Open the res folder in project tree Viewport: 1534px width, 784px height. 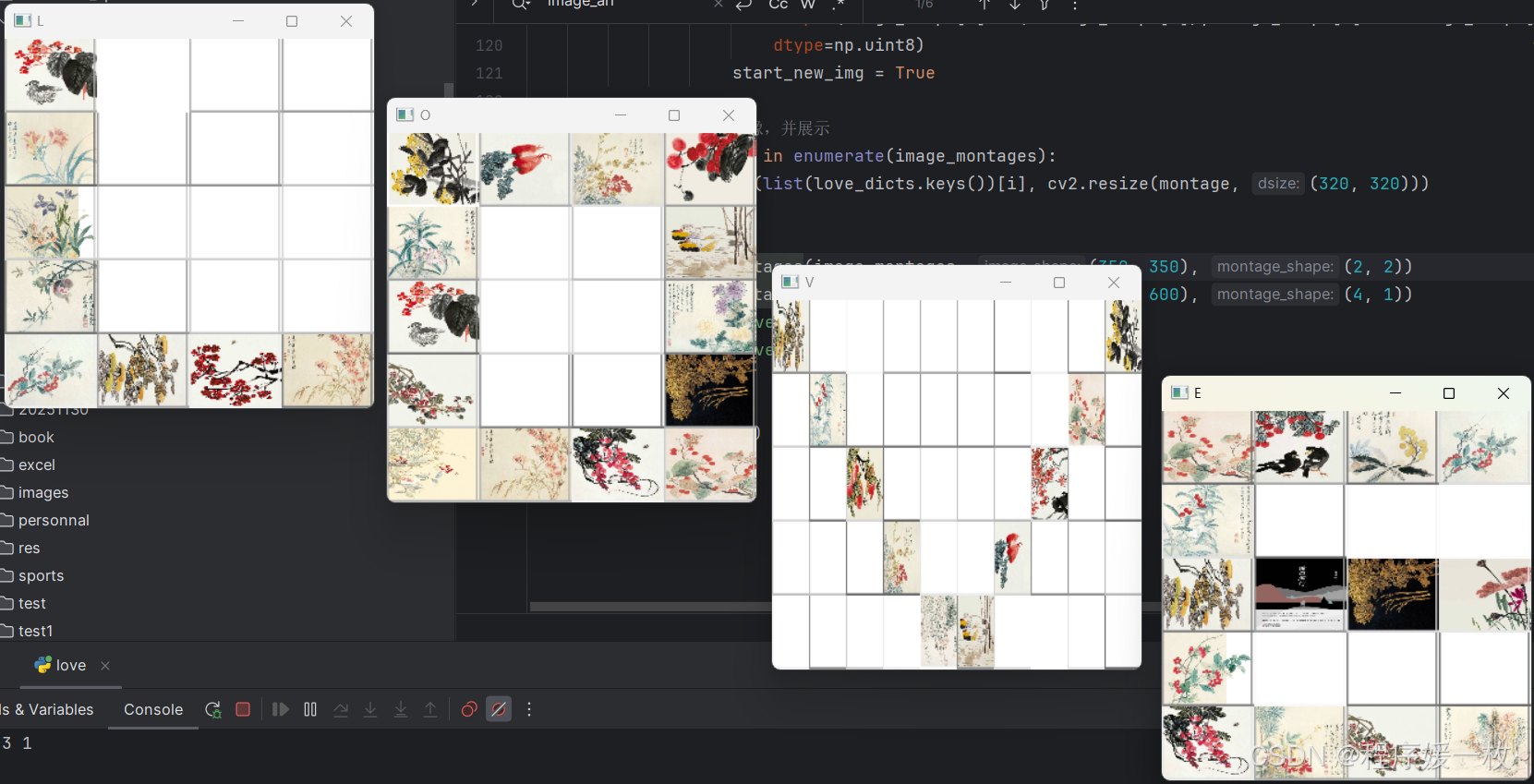[x=30, y=548]
